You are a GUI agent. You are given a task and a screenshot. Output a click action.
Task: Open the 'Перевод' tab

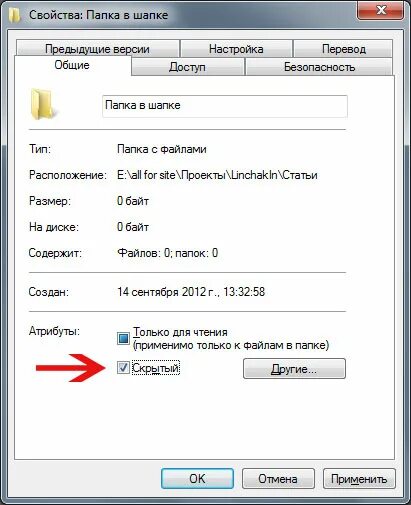click(x=343, y=49)
